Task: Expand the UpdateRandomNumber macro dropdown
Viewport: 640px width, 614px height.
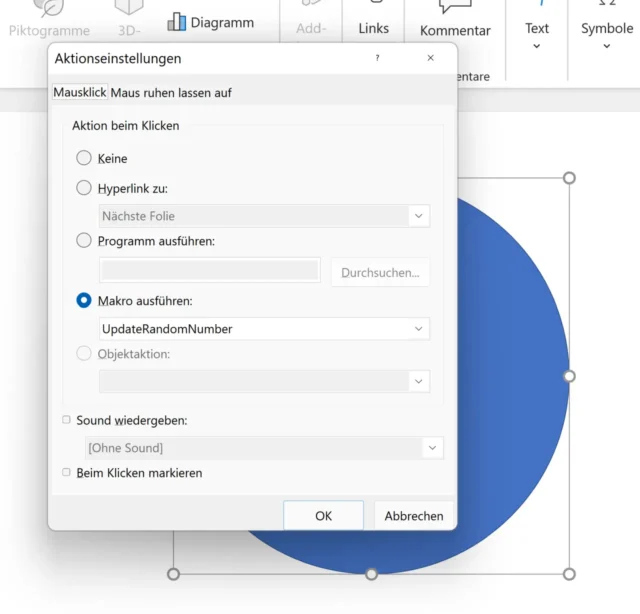Action: click(419, 328)
